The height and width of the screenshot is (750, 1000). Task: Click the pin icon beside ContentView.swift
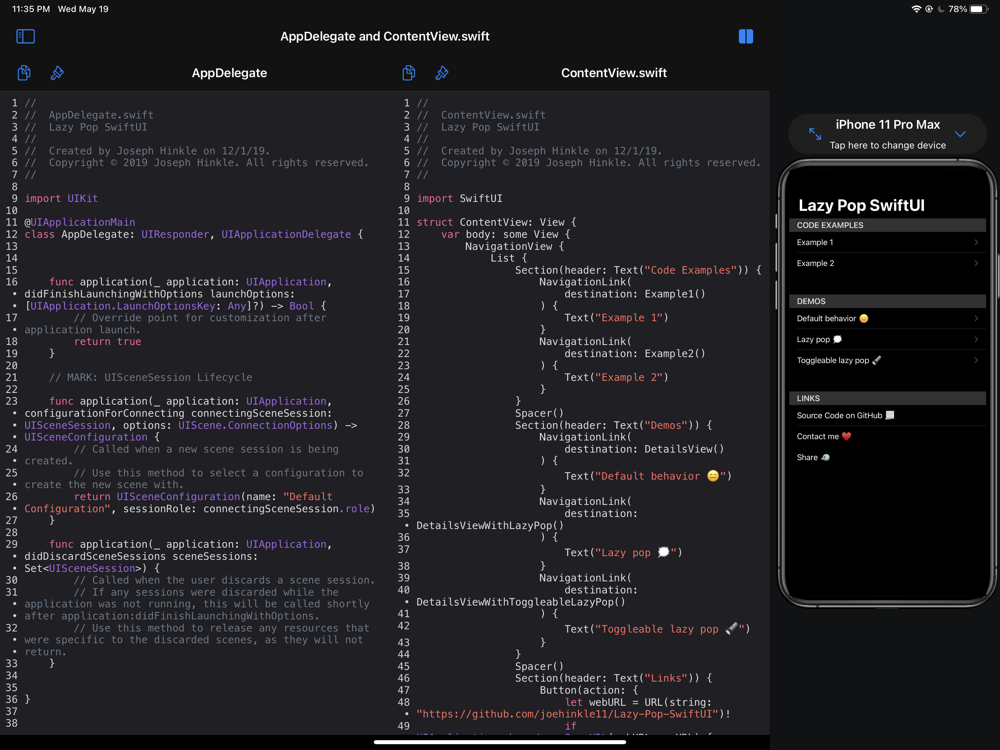click(441, 73)
